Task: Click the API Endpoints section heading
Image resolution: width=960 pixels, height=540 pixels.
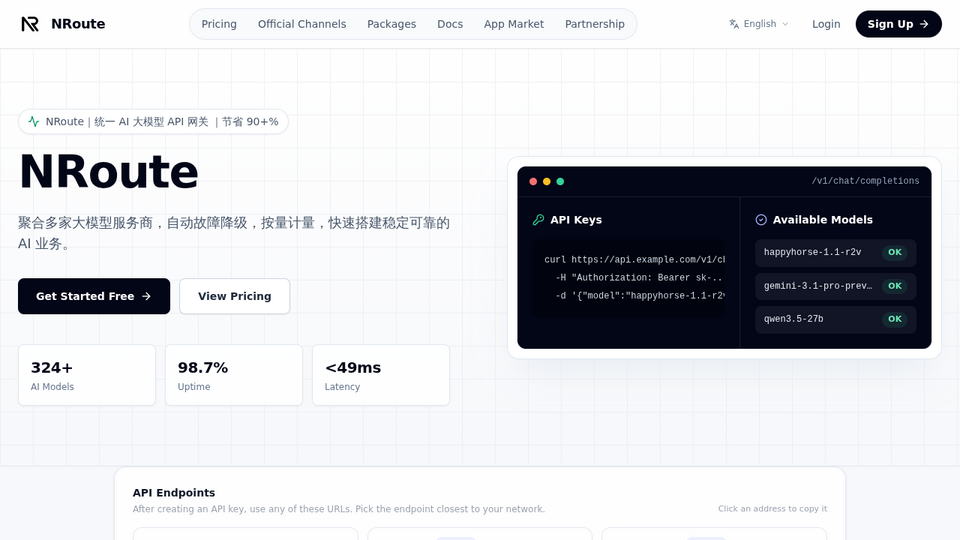Action: pyautogui.click(x=174, y=493)
